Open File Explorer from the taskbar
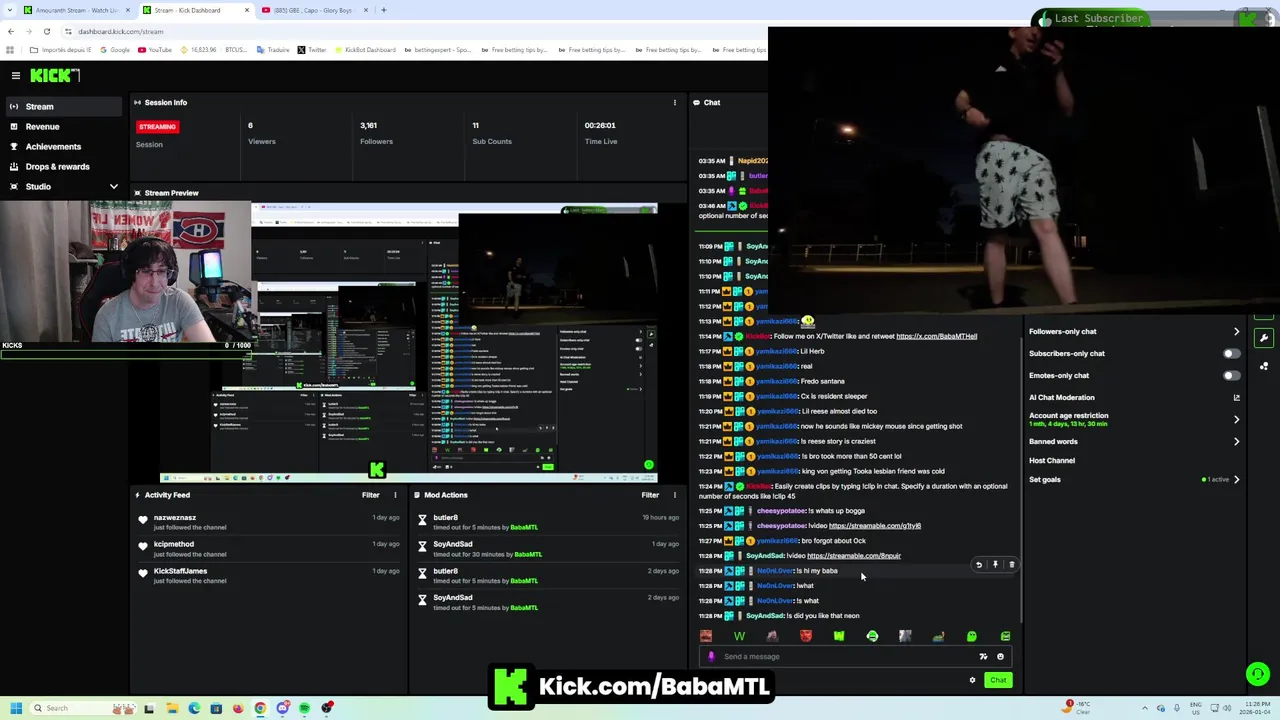The image size is (1280, 720). (172, 708)
